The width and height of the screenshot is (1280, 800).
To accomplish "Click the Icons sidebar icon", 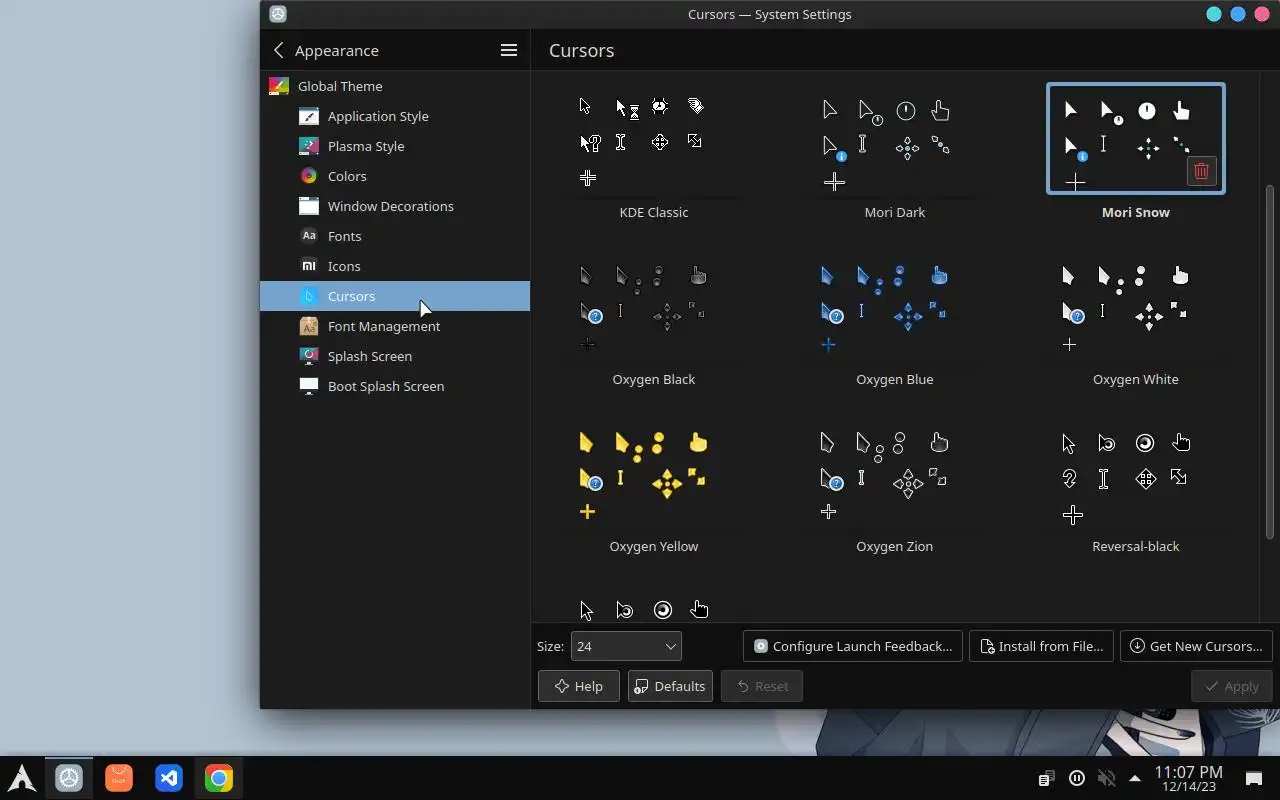I will 309,266.
